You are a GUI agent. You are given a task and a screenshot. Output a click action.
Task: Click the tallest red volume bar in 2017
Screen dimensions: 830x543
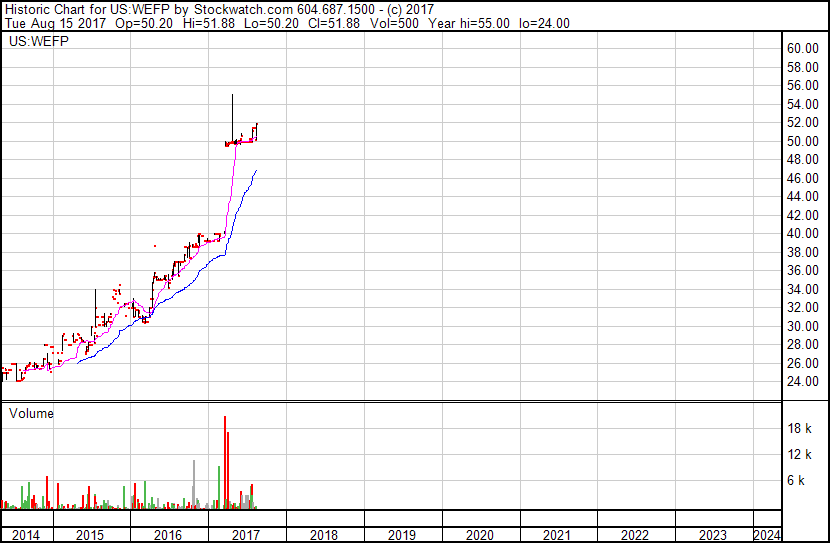coord(225,463)
